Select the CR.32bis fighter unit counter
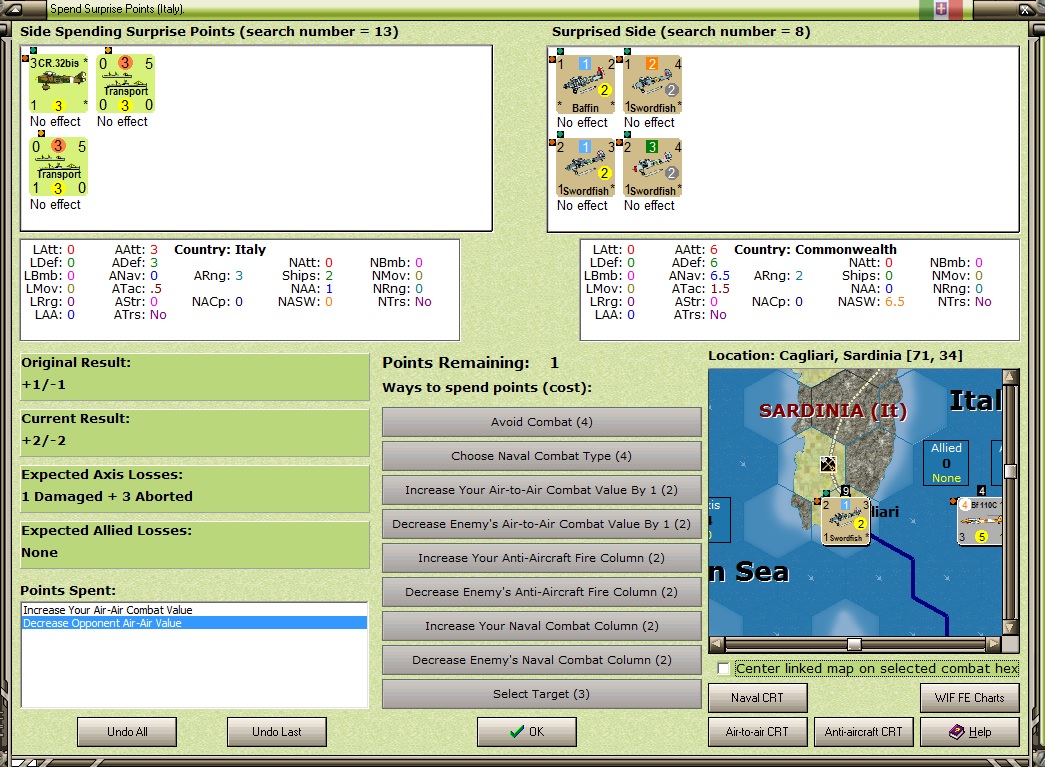 pyautogui.click(x=59, y=84)
